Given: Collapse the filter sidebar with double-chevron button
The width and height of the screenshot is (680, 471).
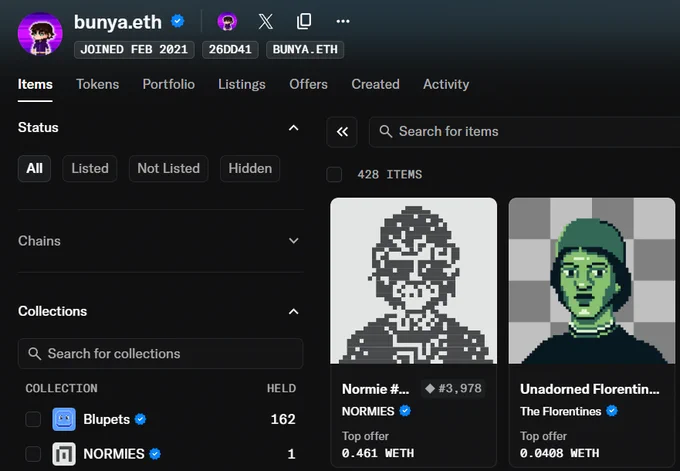Looking at the screenshot, I should point(342,131).
